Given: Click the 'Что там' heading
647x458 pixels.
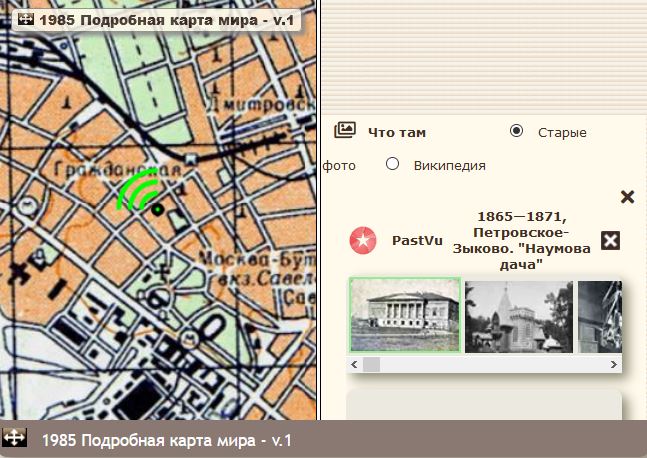Looking at the screenshot, I should (396, 132).
